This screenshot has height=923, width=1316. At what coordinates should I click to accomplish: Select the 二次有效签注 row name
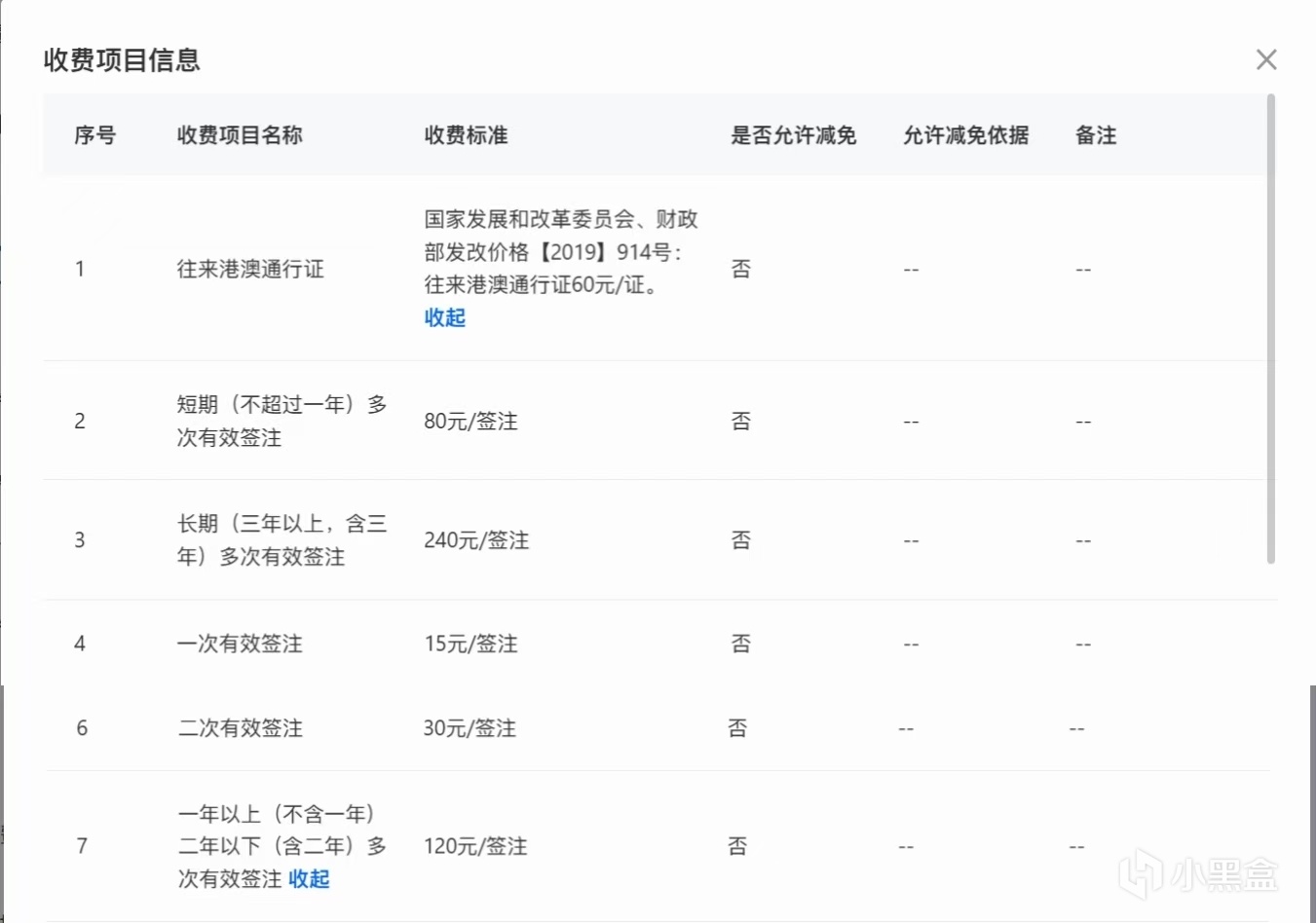(241, 728)
